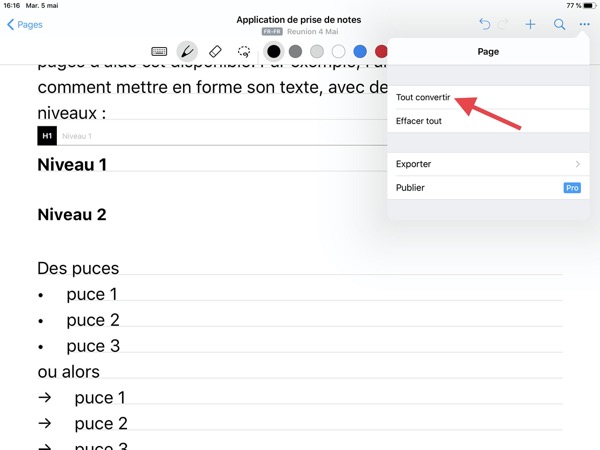Click the add plus icon
Image resolution: width=600 pixels, height=450 pixels.
tap(531, 24)
